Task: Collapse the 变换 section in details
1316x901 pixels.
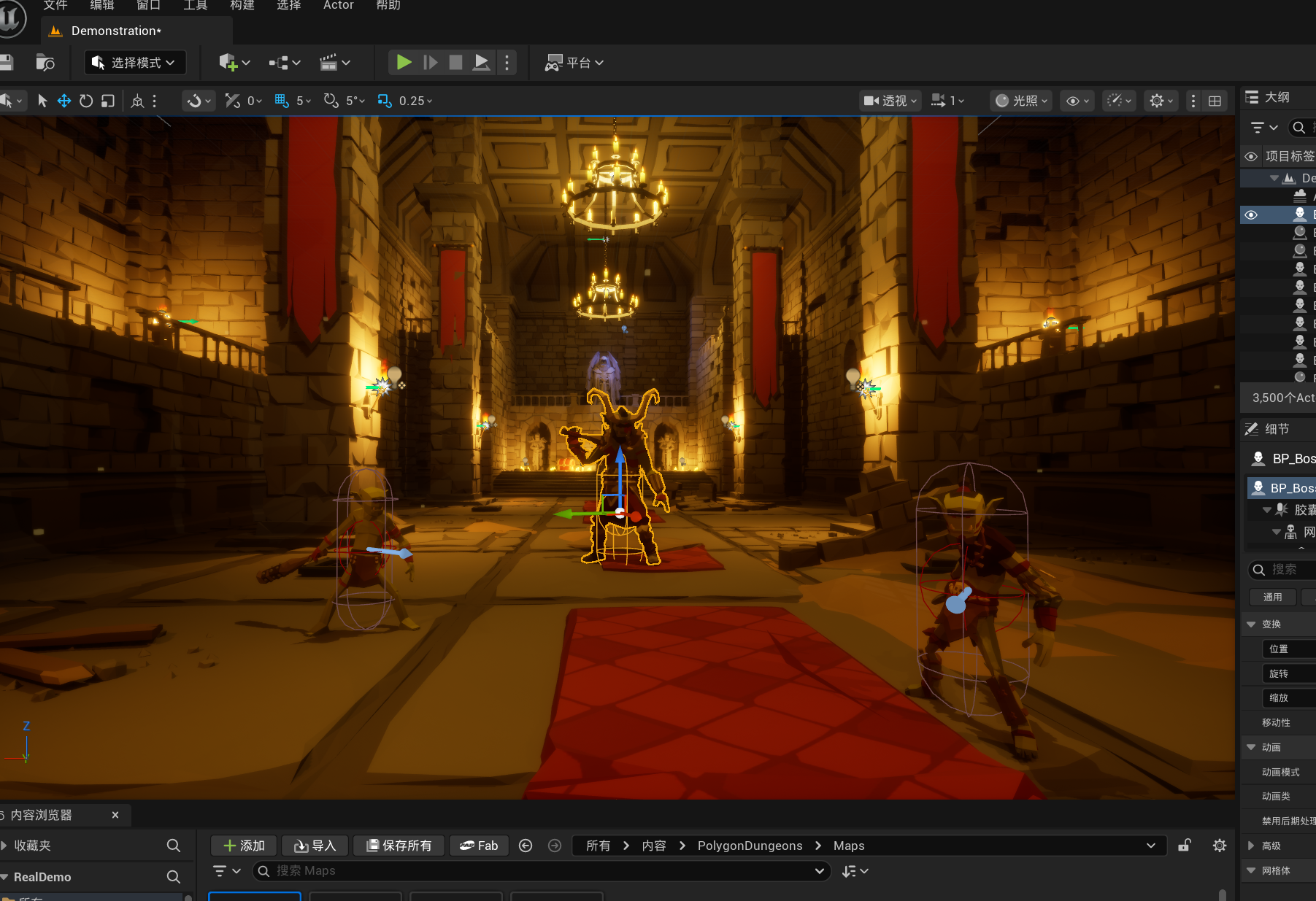Action: (x=1251, y=624)
